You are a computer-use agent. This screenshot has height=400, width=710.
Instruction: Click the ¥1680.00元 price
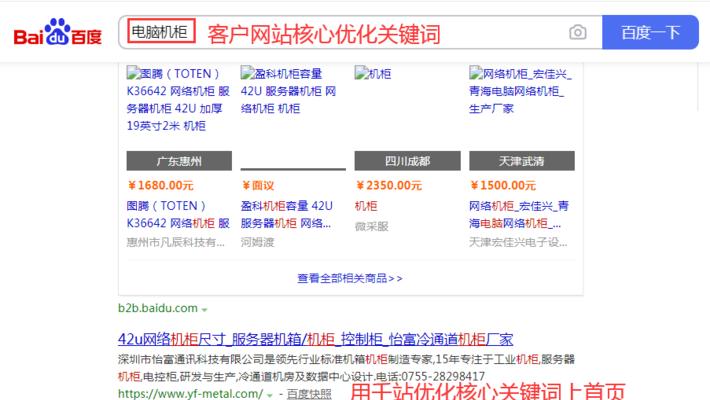pyautogui.click(x=161, y=185)
